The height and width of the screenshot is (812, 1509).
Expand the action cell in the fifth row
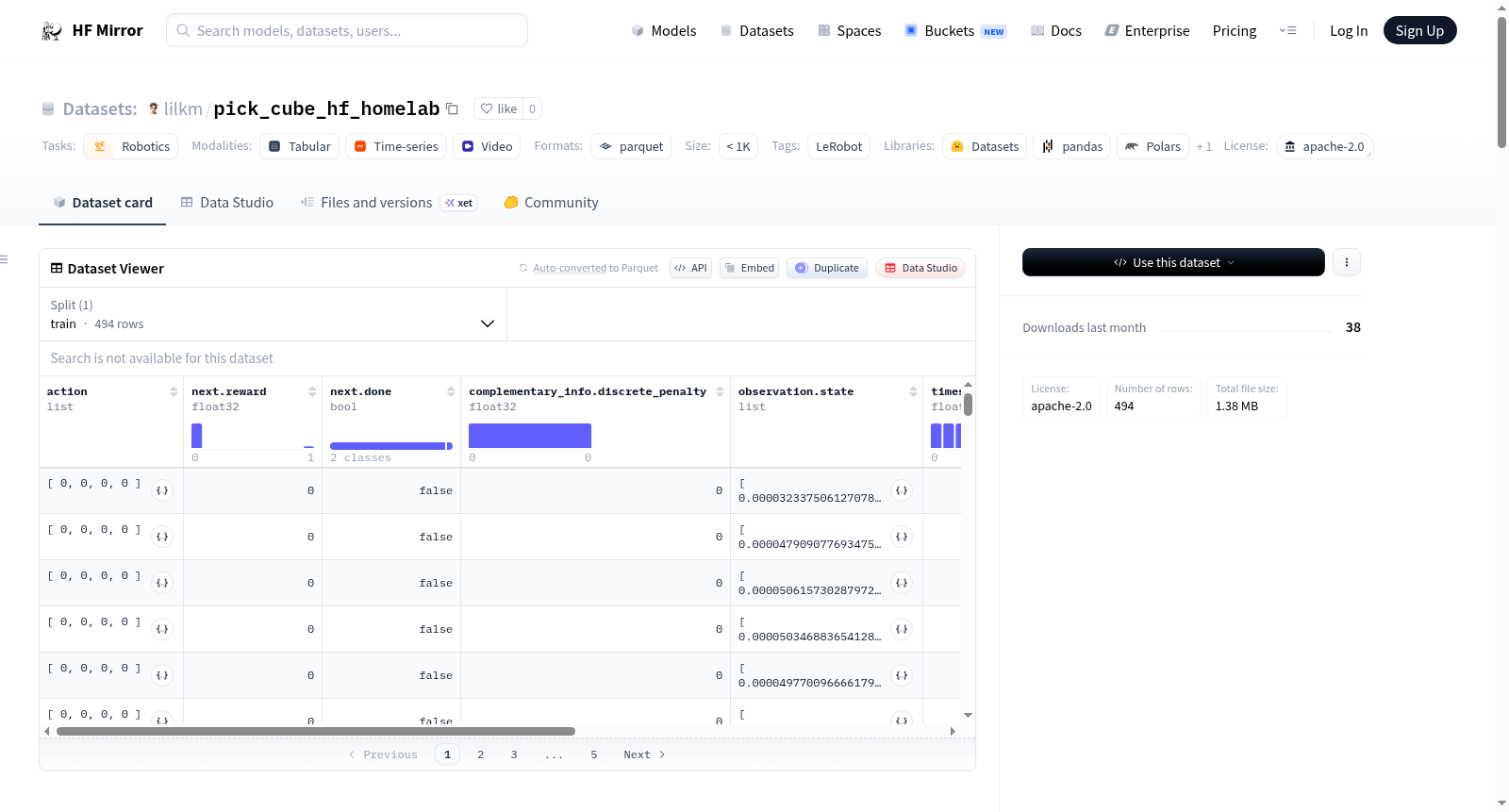coord(162,675)
